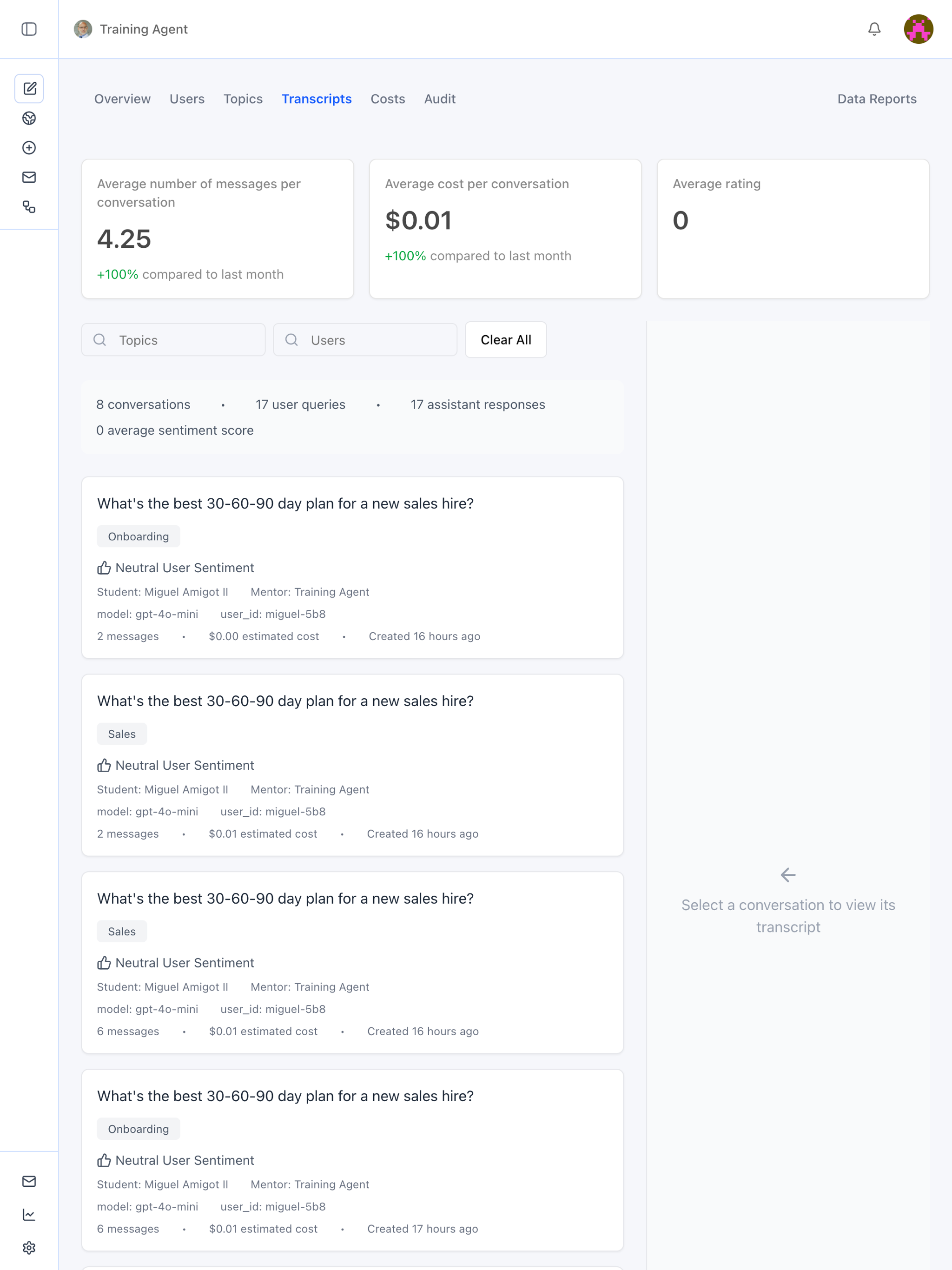Open the lower envelope icon near sidebar bottom
This screenshot has width=952, height=1270.
29,1181
